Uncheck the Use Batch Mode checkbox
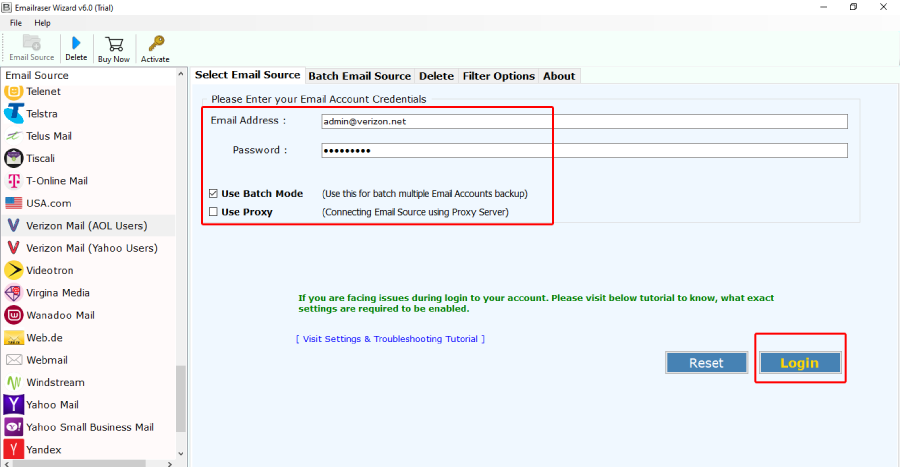This screenshot has width=900, height=467. (214, 193)
